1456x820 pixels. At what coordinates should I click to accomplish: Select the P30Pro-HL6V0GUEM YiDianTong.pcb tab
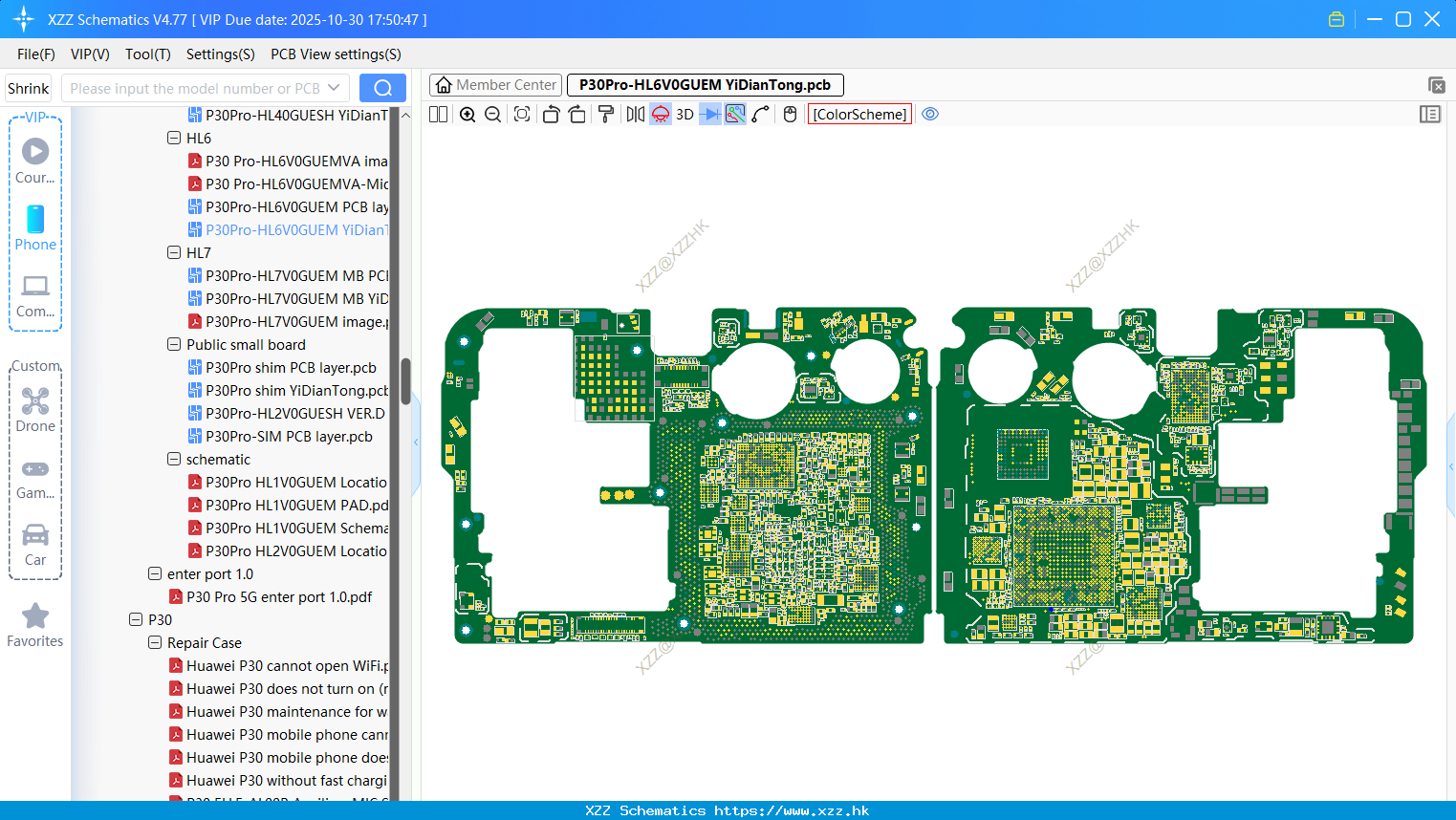pos(705,85)
